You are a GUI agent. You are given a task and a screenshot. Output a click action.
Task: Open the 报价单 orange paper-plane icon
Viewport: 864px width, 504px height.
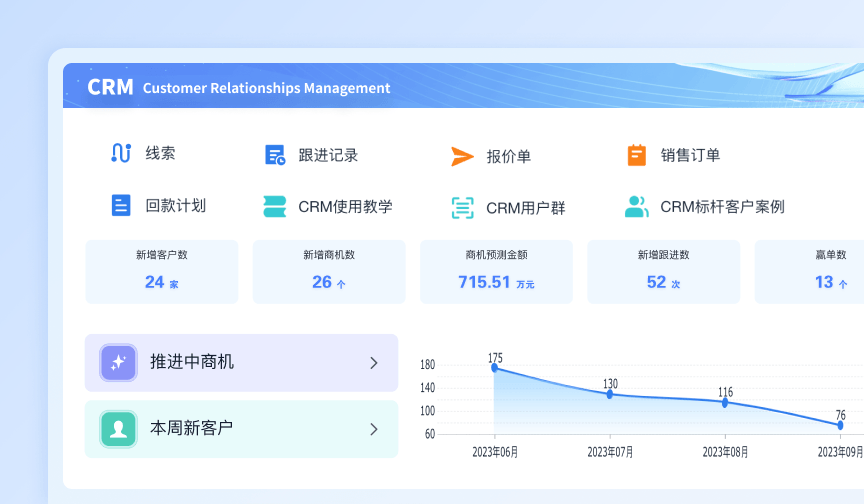(x=462, y=156)
